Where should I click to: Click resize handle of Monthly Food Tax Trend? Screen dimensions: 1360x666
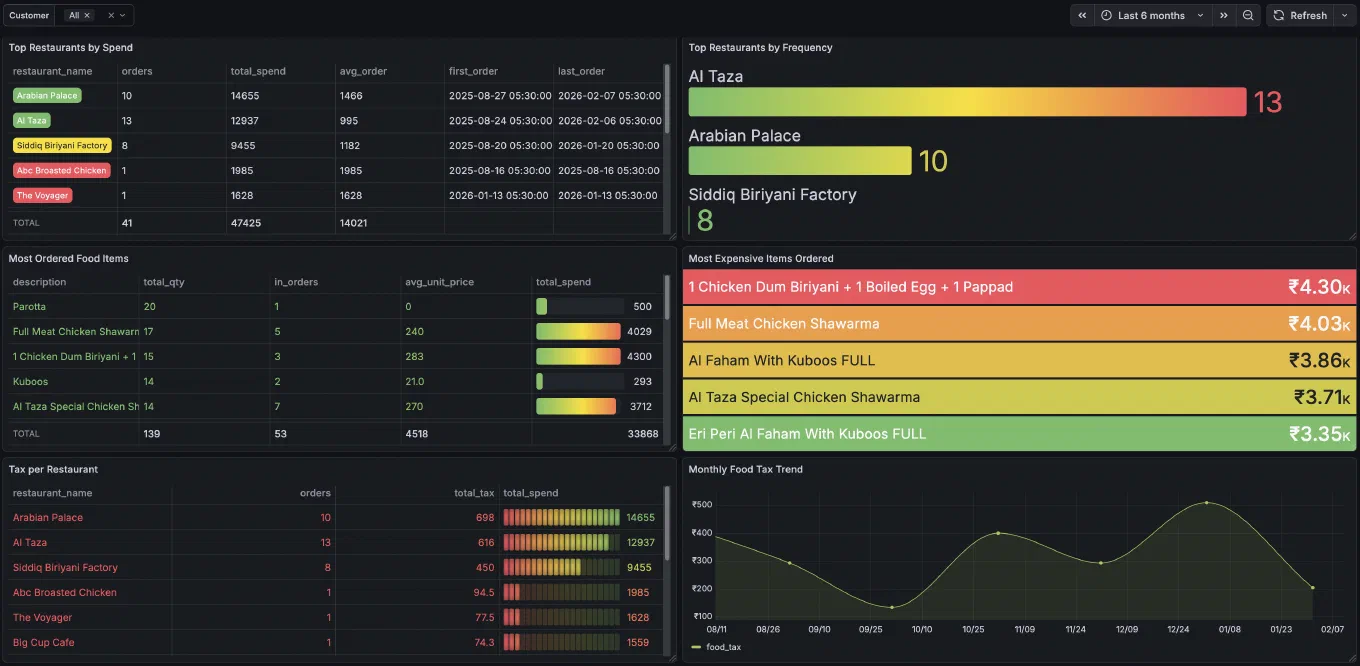pos(1353,658)
